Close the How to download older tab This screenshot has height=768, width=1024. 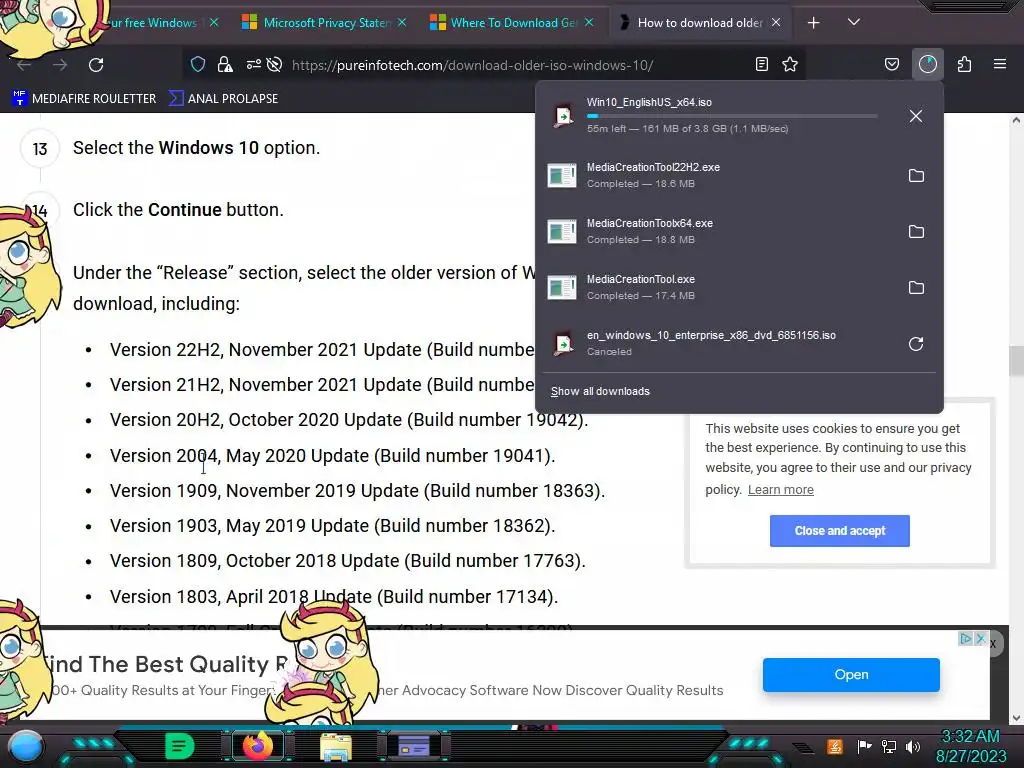[x=776, y=23]
